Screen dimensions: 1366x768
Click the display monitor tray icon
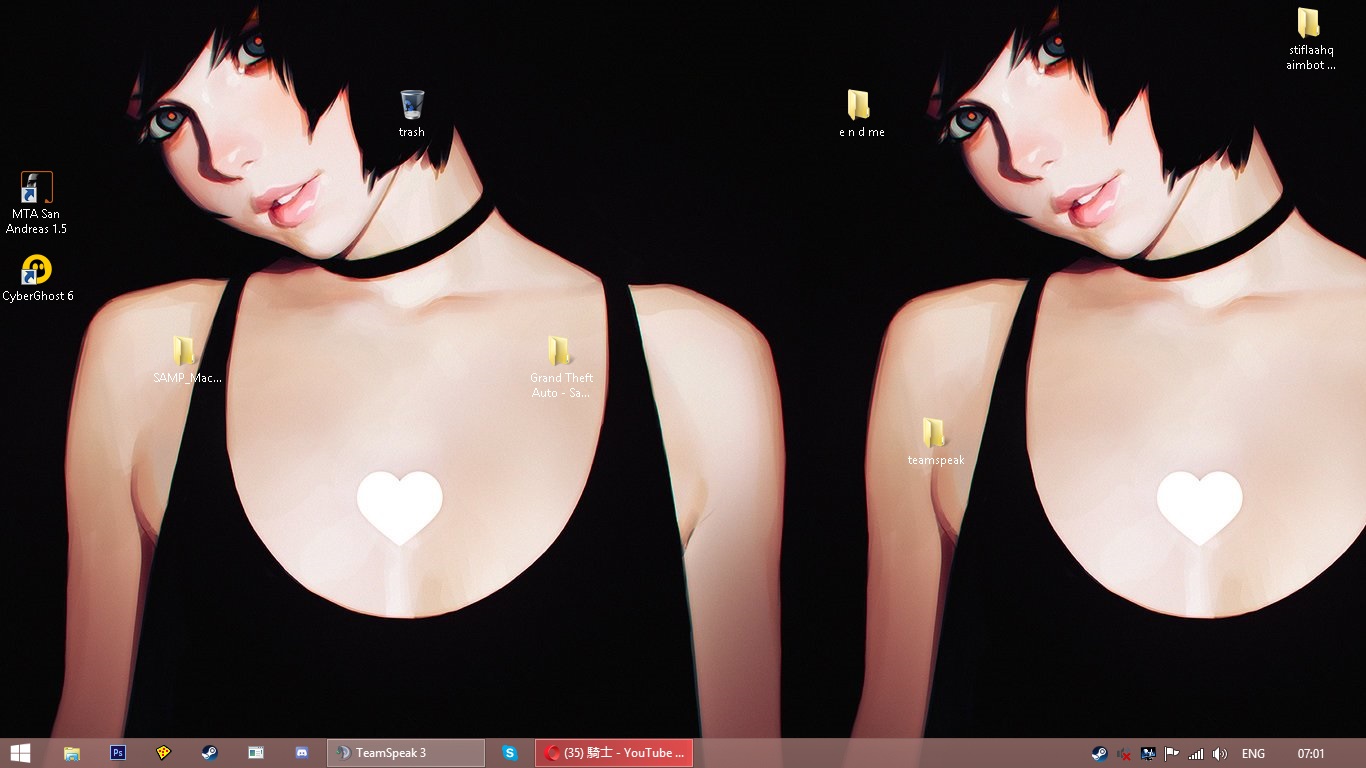pos(1148,754)
